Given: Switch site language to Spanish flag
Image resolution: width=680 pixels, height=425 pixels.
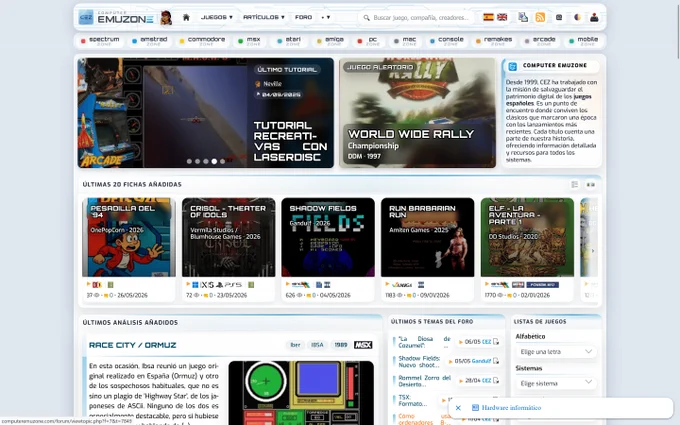Looking at the screenshot, I should point(488,17).
